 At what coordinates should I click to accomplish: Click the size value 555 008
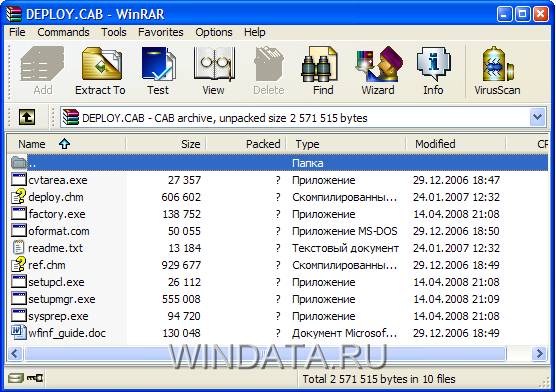point(181,299)
